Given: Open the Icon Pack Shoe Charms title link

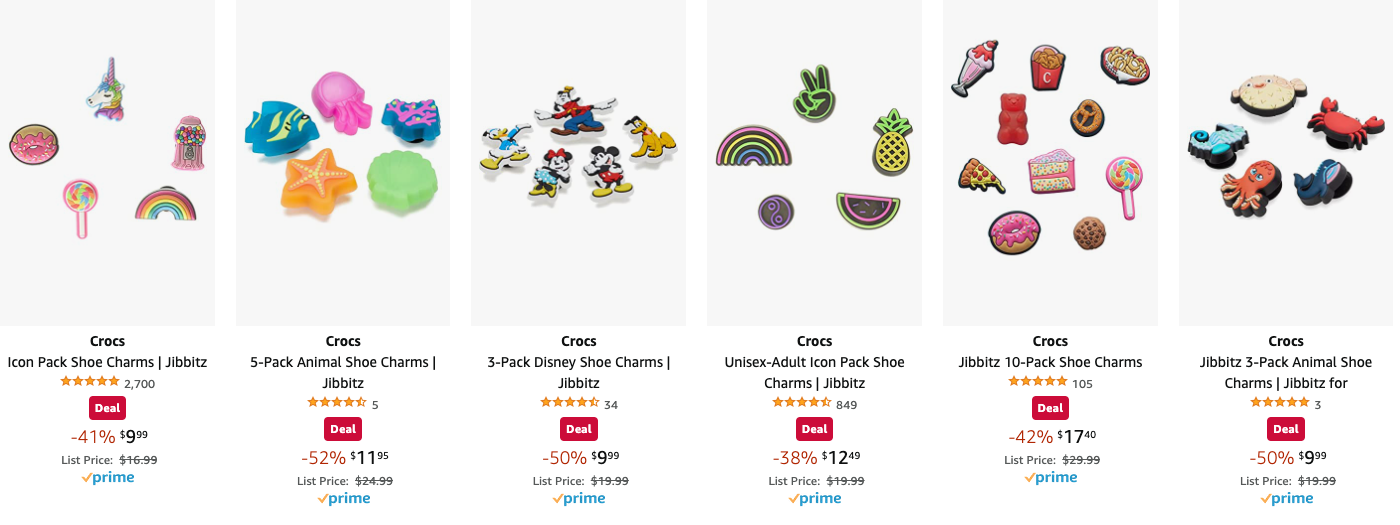Looking at the screenshot, I should click(x=107, y=362).
